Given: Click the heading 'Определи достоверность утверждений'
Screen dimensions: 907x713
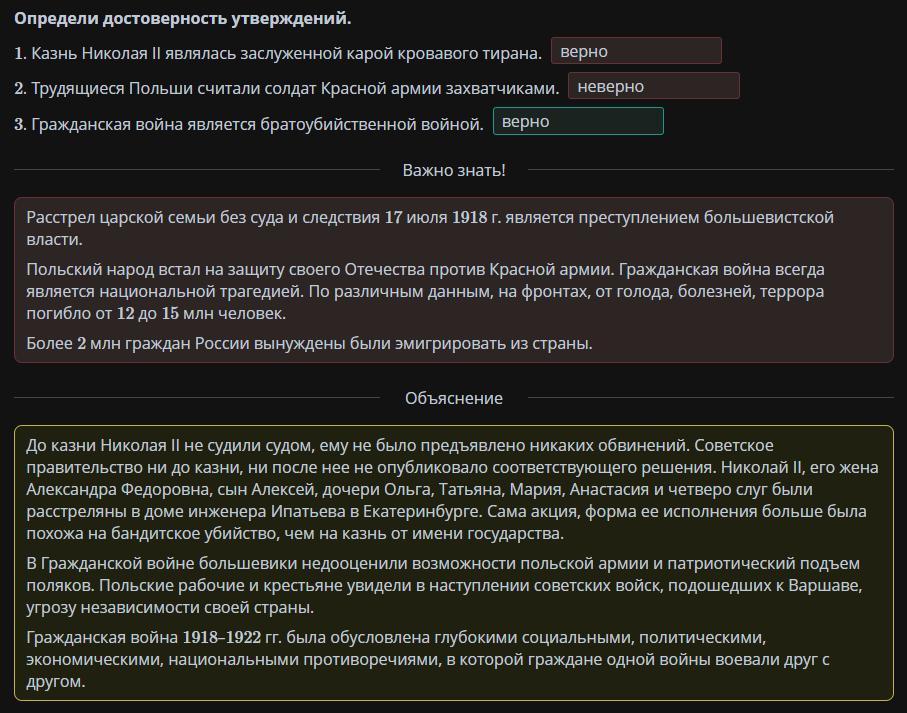Looking at the screenshot, I should (x=183, y=18).
